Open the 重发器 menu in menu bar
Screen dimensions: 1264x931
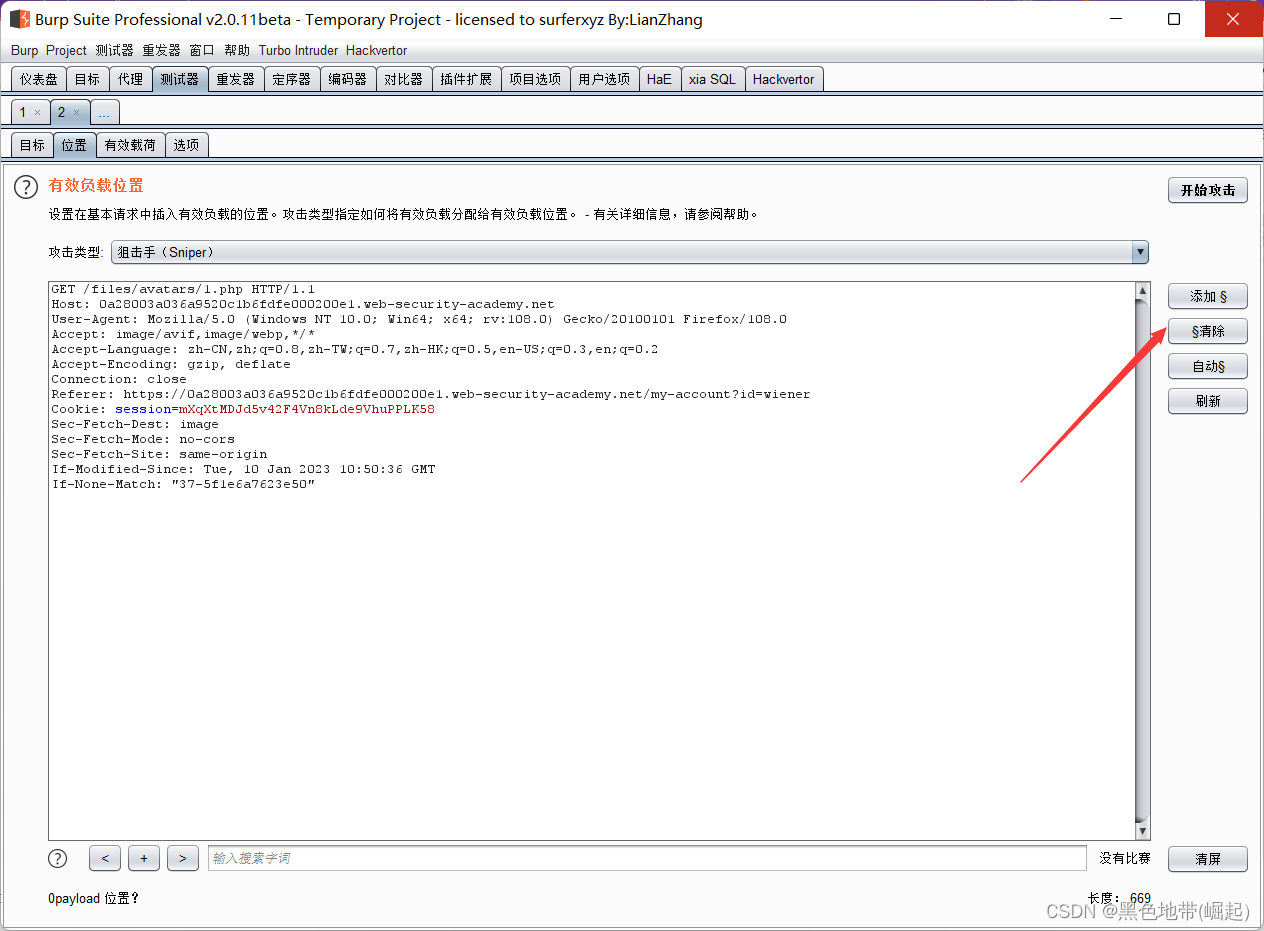point(161,50)
